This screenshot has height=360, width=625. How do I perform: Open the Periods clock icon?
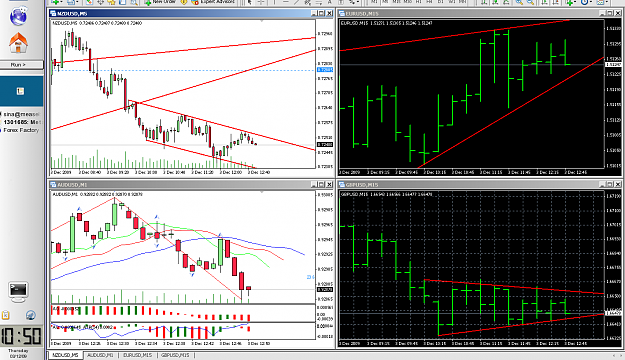point(585,2)
